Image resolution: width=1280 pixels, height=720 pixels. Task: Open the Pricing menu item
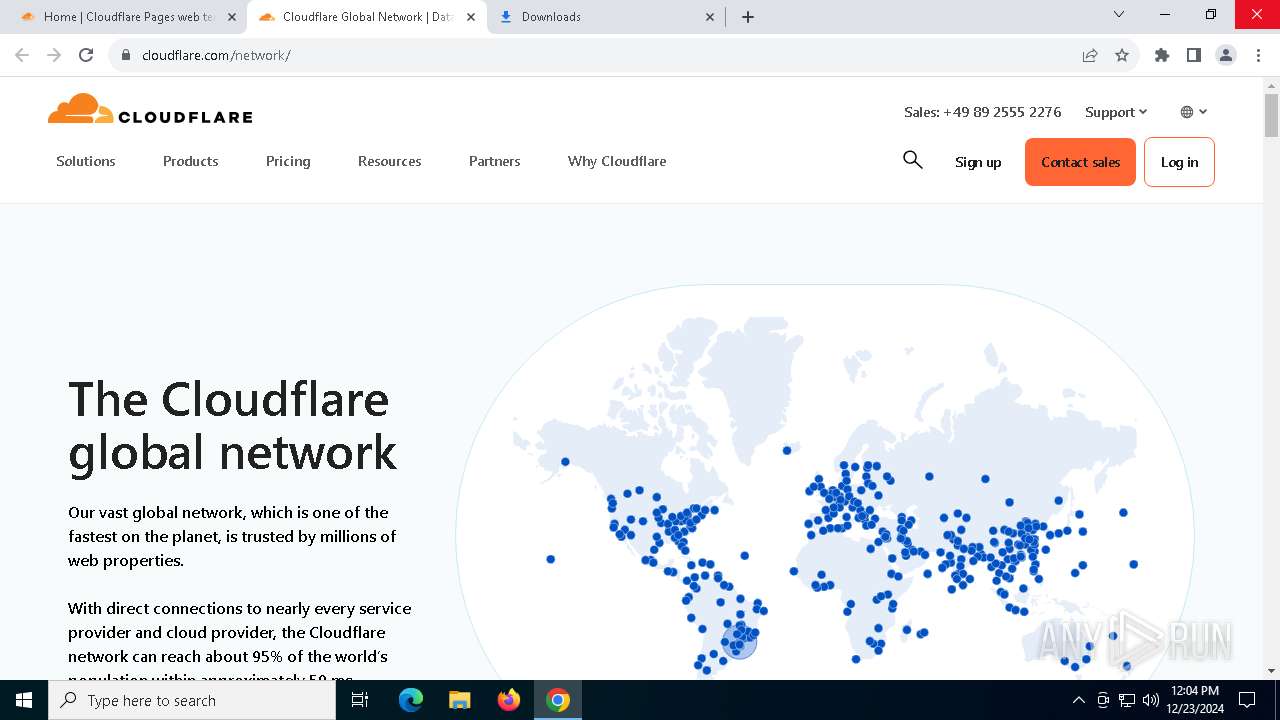288,161
